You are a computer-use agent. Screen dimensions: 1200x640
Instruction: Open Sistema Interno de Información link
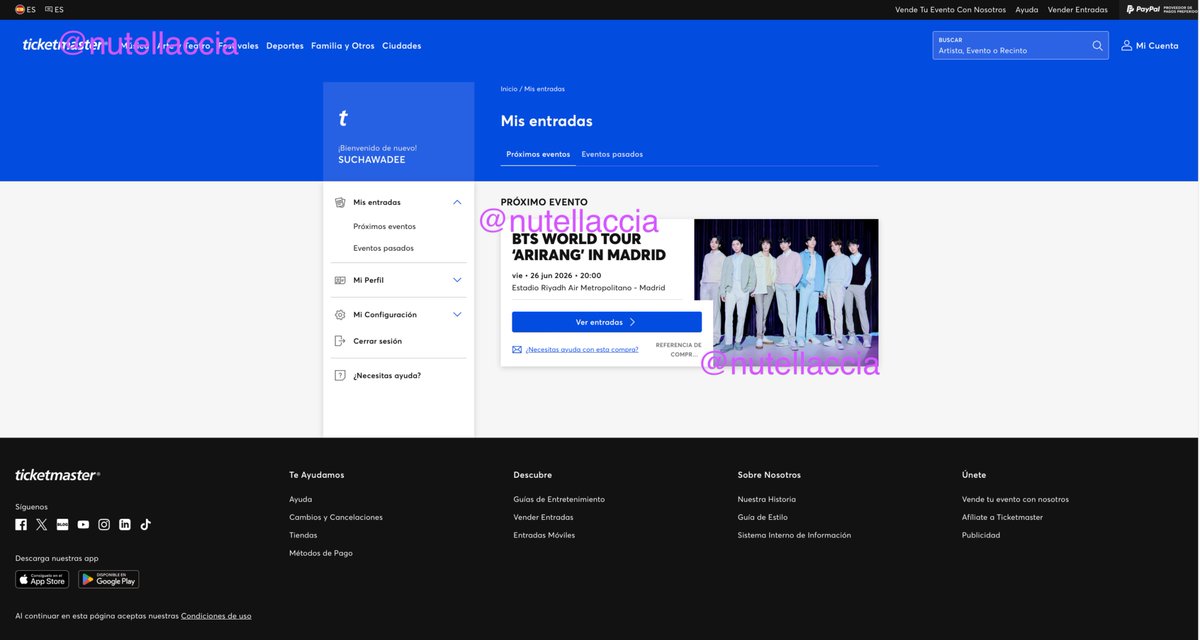click(x=794, y=535)
